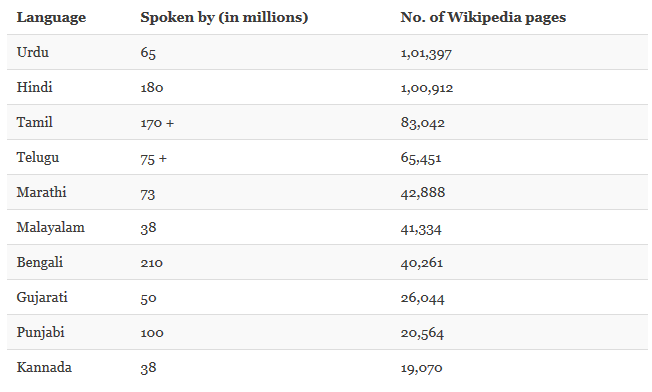
Task: Select the 170 + speakers cell
Action: point(157,123)
